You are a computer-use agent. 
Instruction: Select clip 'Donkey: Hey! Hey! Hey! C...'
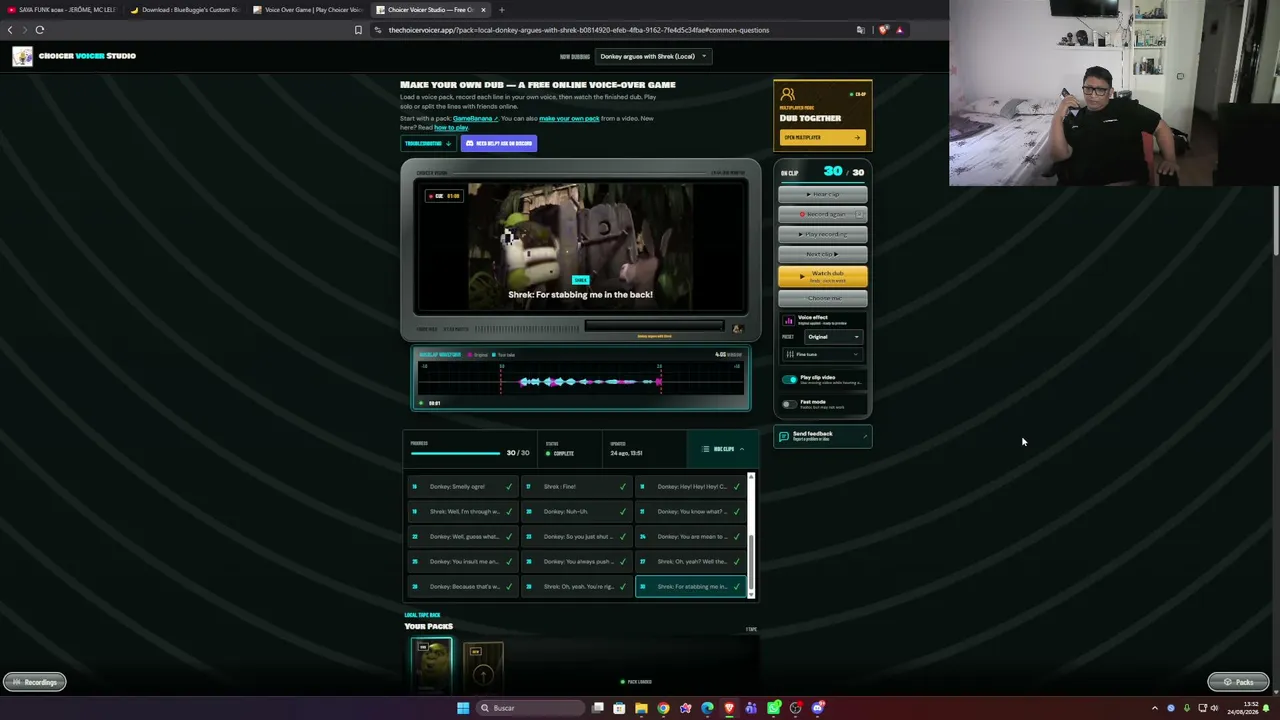pyautogui.click(x=692, y=487)
